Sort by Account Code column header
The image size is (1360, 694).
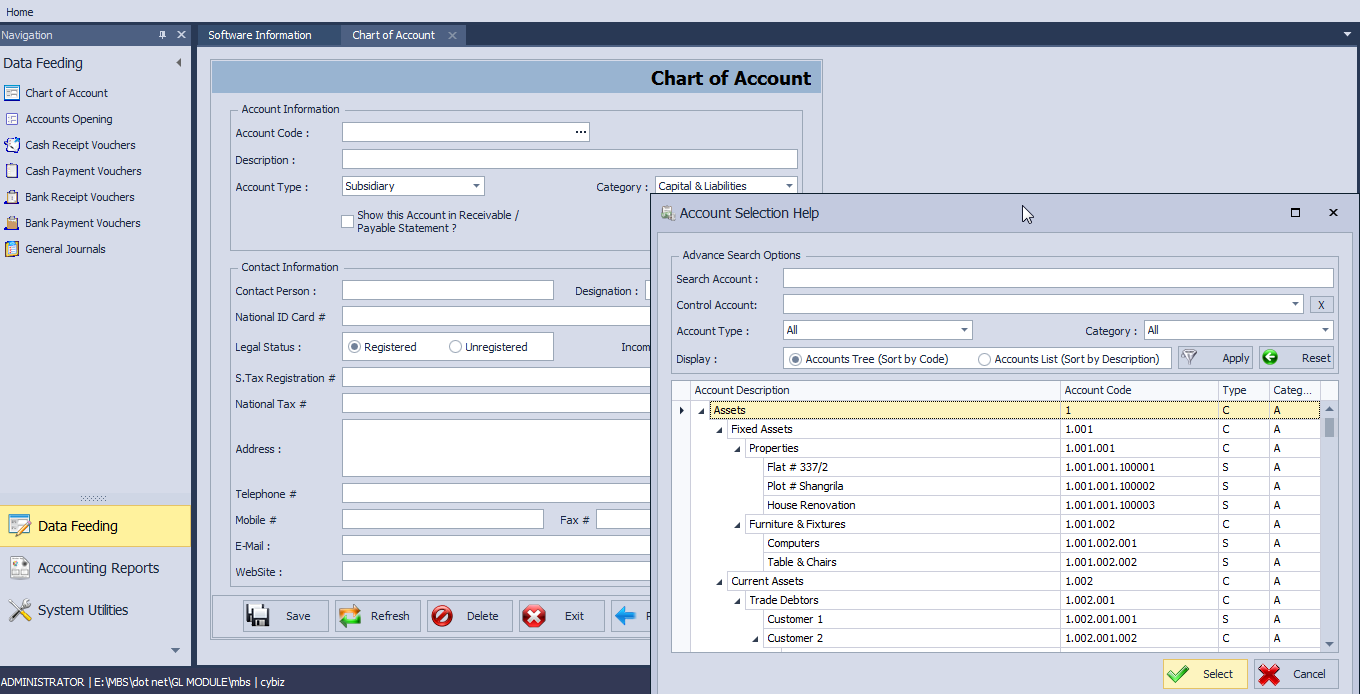tap(1139, 390)
